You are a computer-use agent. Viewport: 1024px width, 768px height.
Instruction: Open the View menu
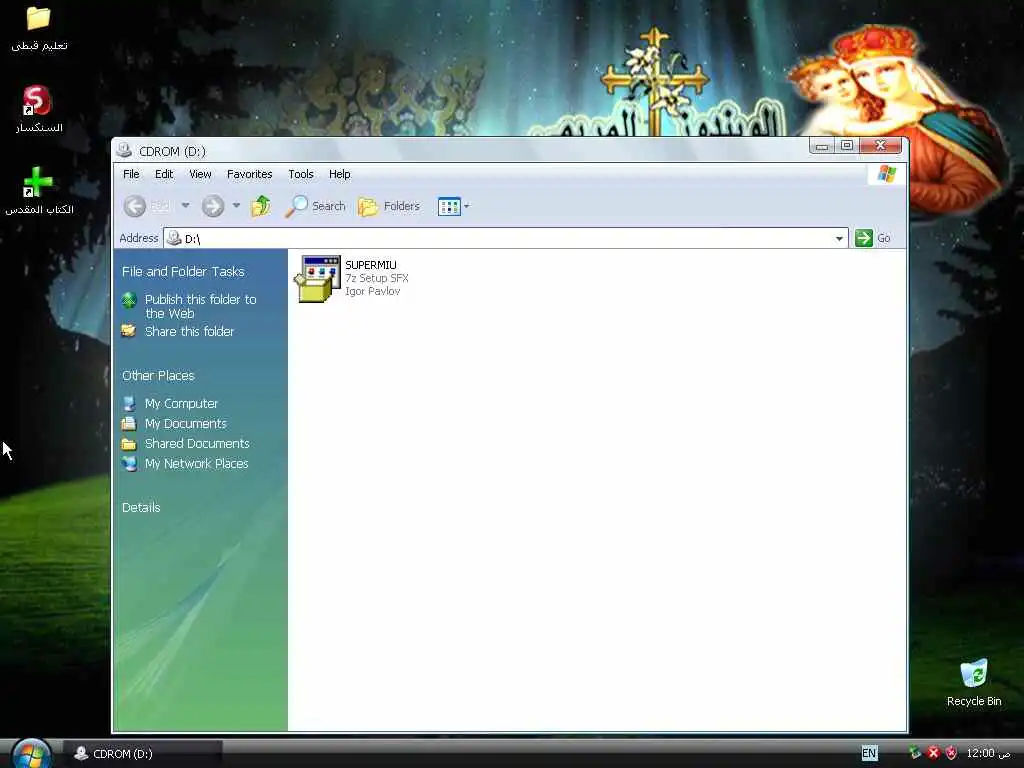200,174
